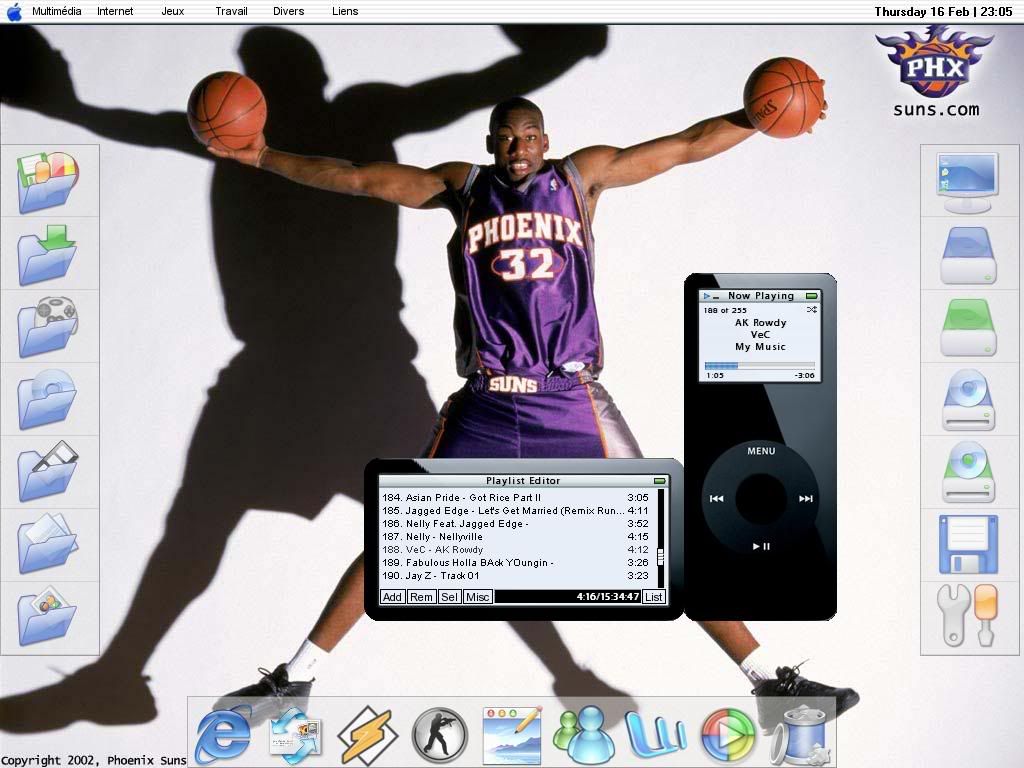
Task: Open the green CD drive icon
Action: pos(968,472)
